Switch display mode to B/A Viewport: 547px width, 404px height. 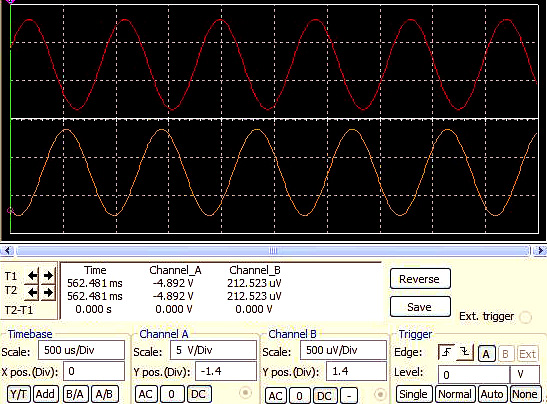tap(75, 394)
